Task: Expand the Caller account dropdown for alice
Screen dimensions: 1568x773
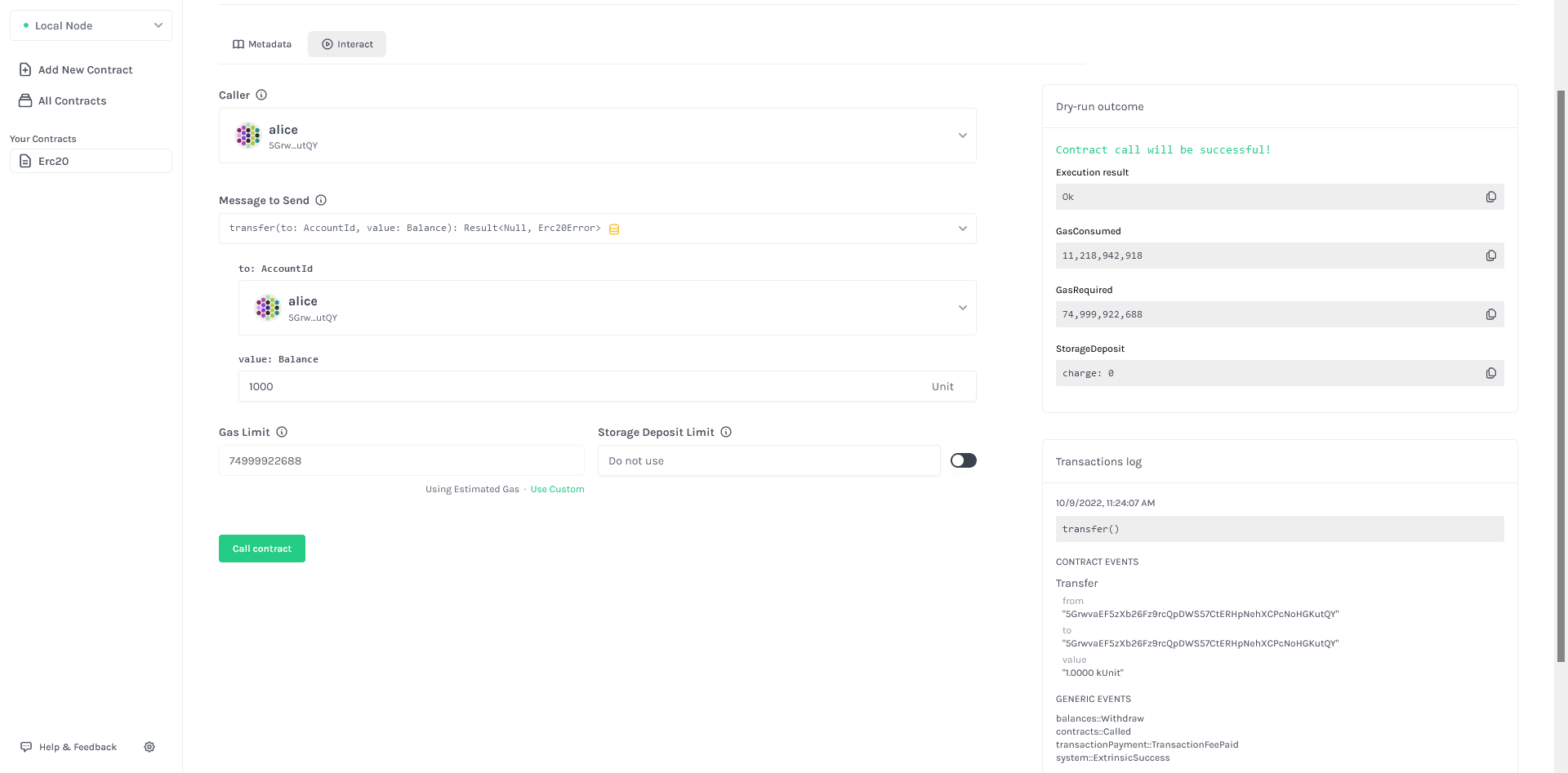Action: 963,135
